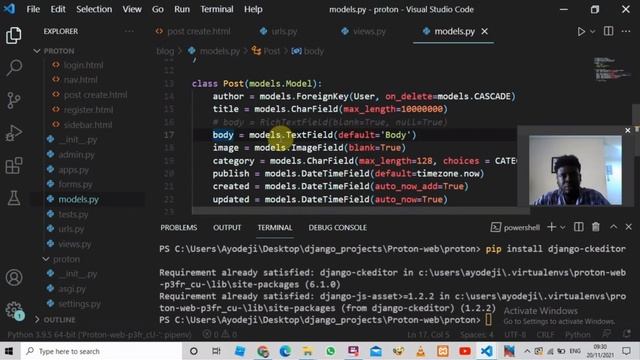Click the blog breadcrumb segment

coord(165,51)
